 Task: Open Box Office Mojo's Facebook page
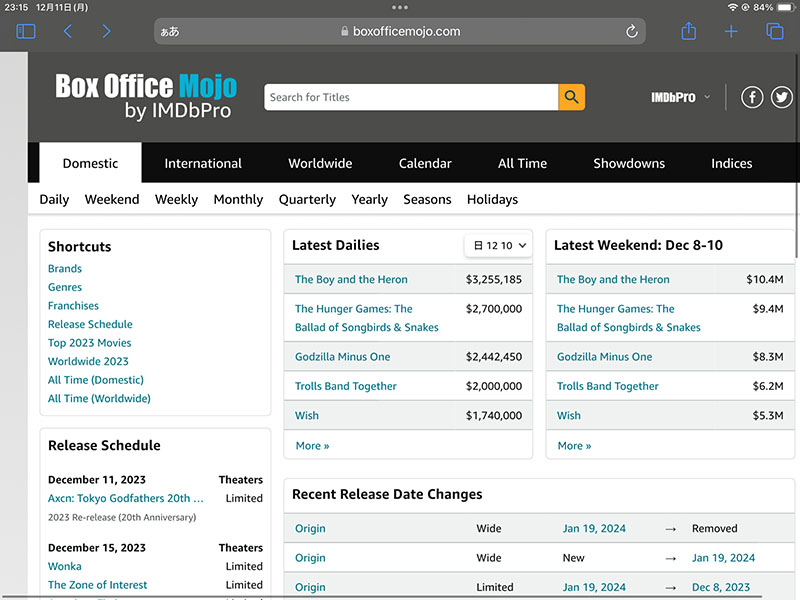pos(752,97)
